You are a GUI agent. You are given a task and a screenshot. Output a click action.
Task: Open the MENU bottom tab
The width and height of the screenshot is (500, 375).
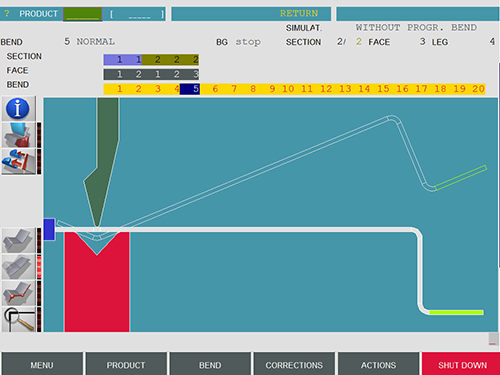42,365
